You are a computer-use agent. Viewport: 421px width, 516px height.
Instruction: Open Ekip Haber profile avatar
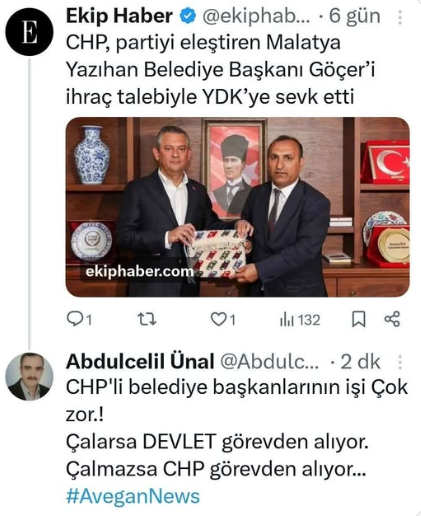point(29,32)
